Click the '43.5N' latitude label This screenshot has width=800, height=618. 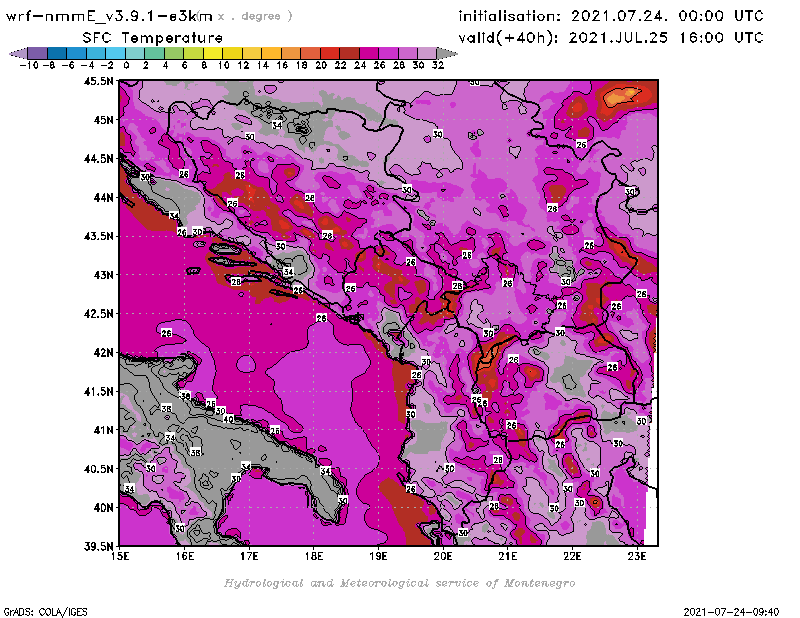coord(99,236)
